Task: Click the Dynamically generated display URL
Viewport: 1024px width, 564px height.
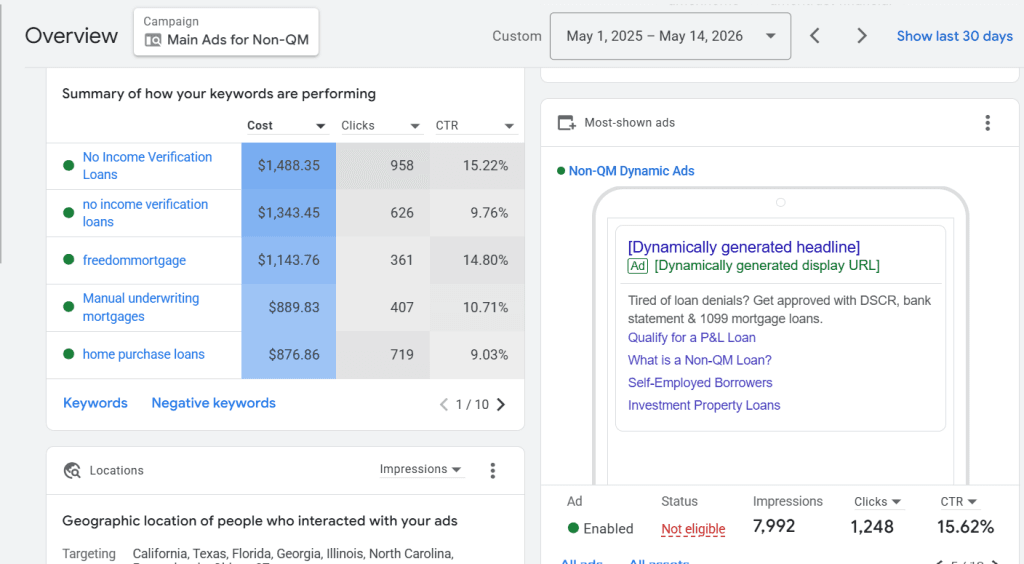Action: coord(767,266)
